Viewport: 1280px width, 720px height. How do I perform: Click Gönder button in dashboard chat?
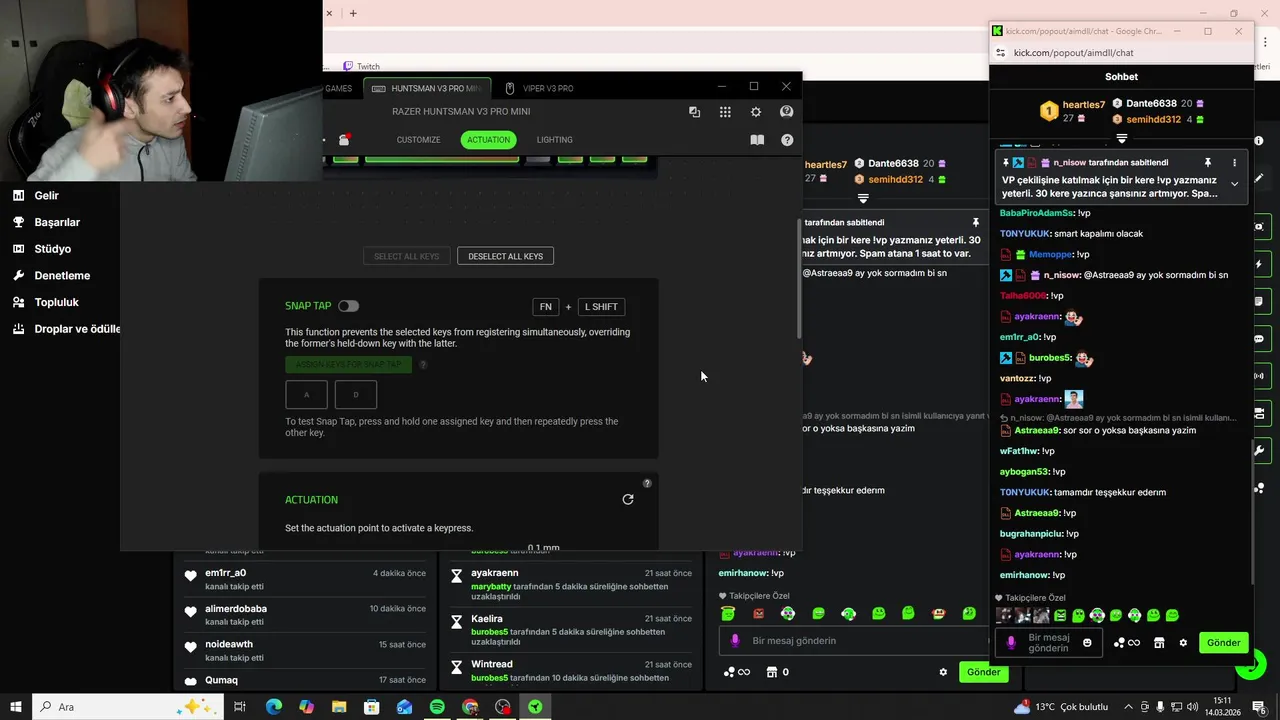click(x=983, y=672)
